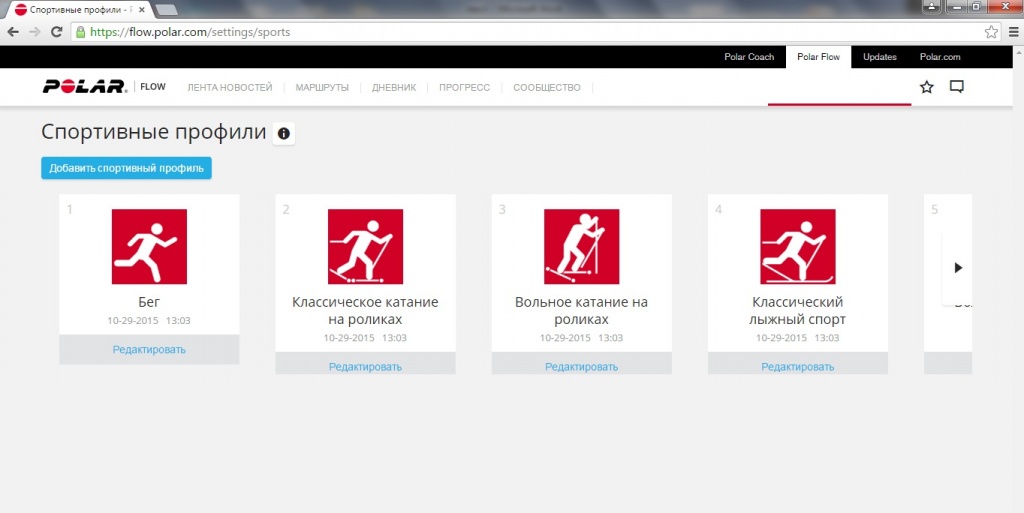The image size is (1024, 513).
Task: Go back with the browser back arrow
Action: click(x=12, y=32)
